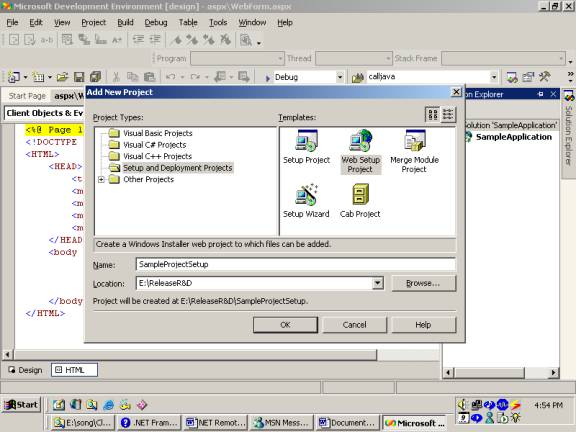This screenshot has height=432, width=576.
Task: Open the Debug menu
Action: point(156,22)
